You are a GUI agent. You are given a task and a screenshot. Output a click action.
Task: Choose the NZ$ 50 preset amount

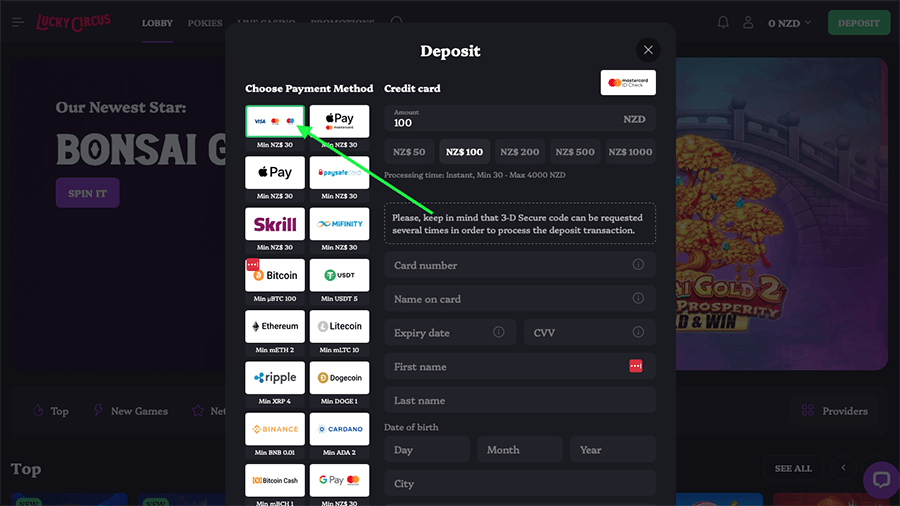(409, 151)
